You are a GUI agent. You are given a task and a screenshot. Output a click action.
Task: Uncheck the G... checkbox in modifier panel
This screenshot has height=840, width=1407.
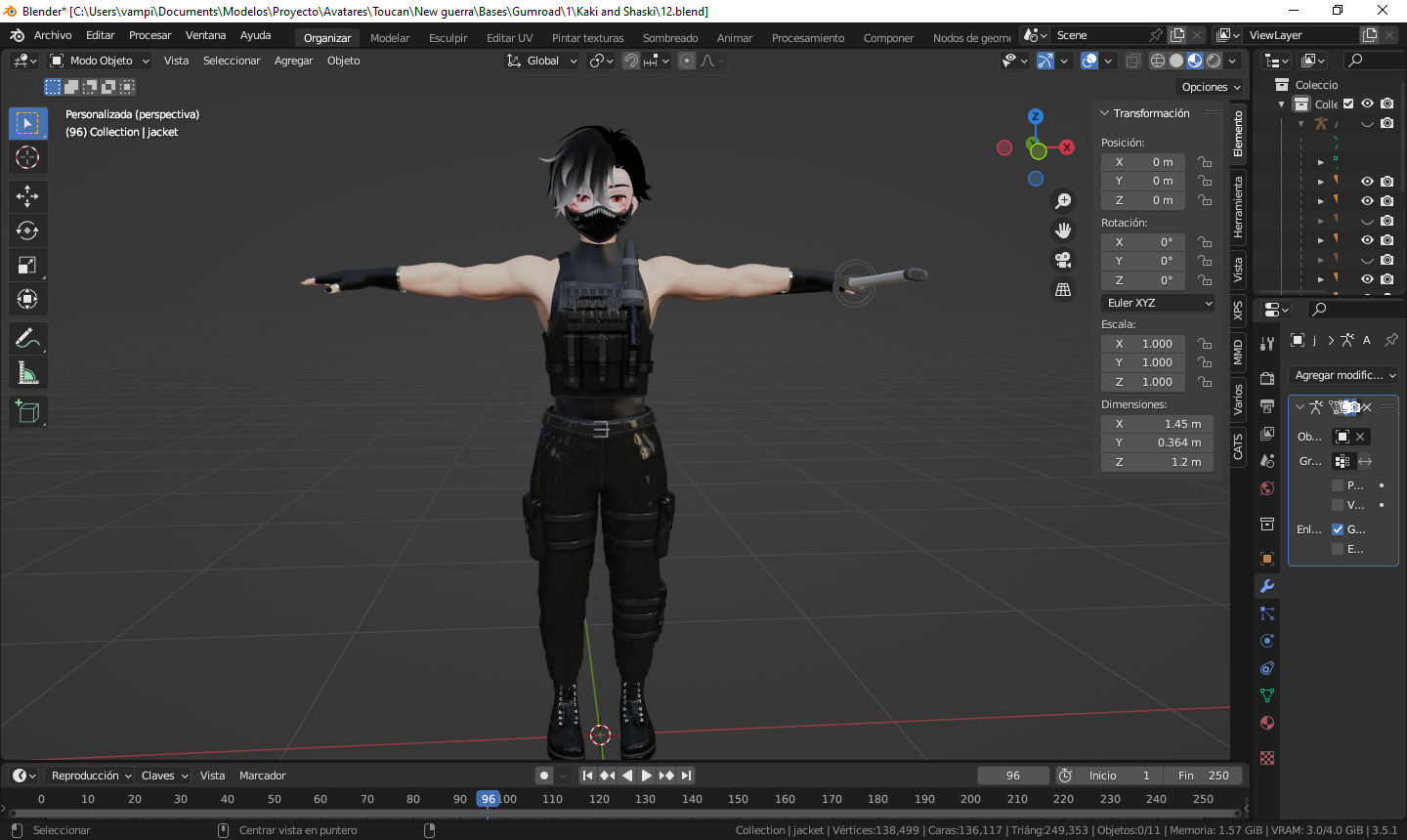pyautogui.click(x=1338, y=529)
